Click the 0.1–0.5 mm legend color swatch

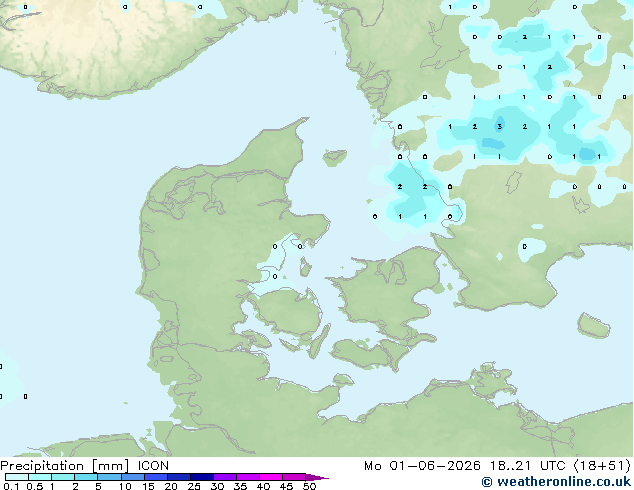pyautogui.click(x=17, y=477)
